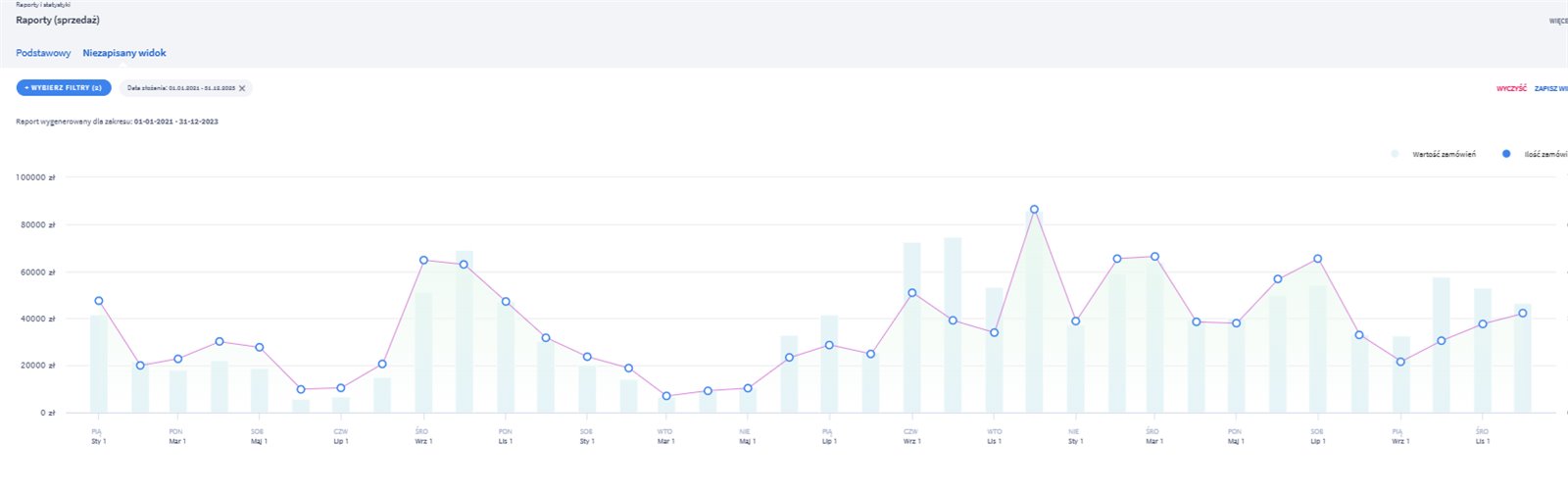Click the PON Maj 1 axis label
Viewport: 1568px width, 493px height.
pos(1235,436)
